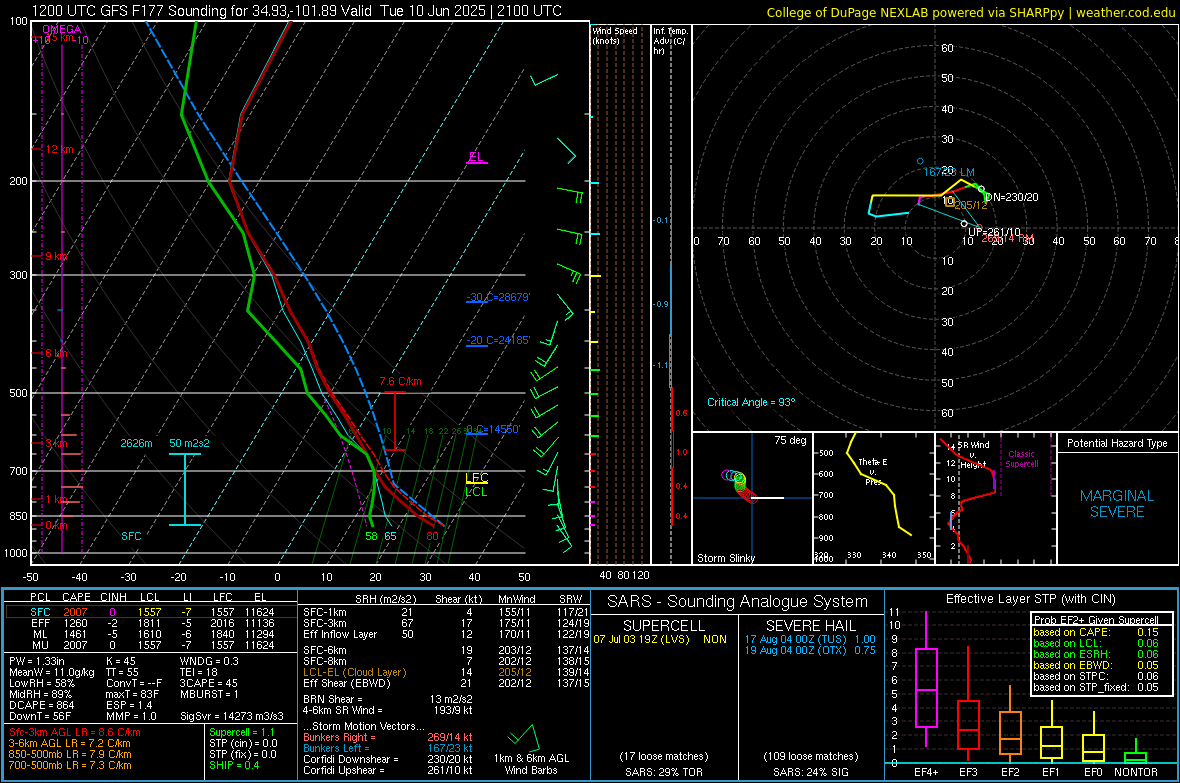Select the MU parcel row

pyautogui.click(x=151, y=645)
